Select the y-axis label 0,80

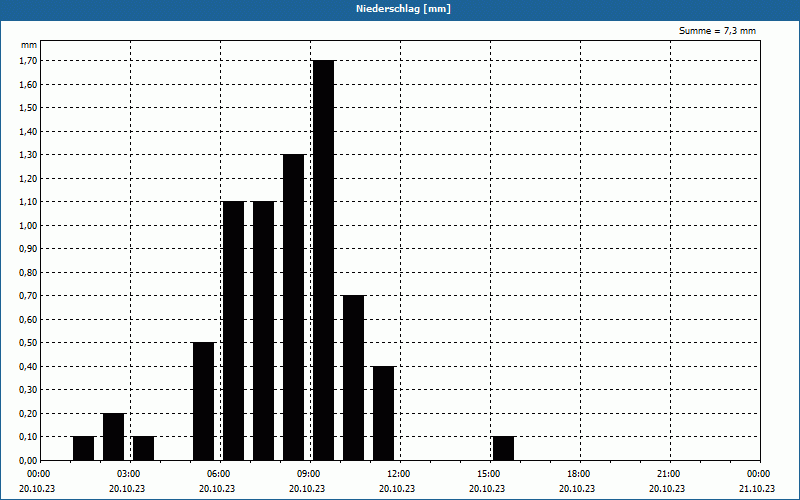28,272
